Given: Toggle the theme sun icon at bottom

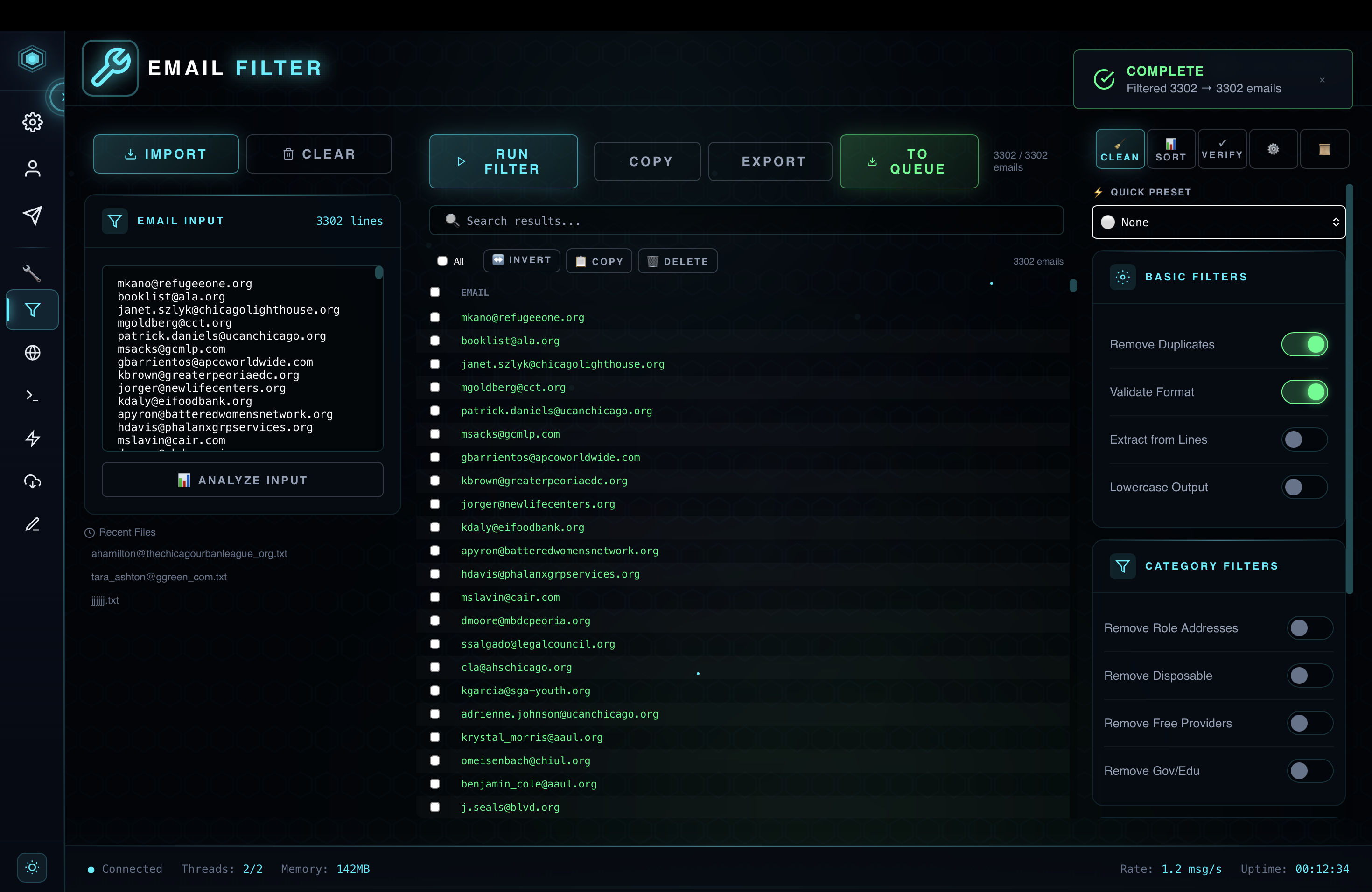Looking at the screenshot, I should click(32, 867).
